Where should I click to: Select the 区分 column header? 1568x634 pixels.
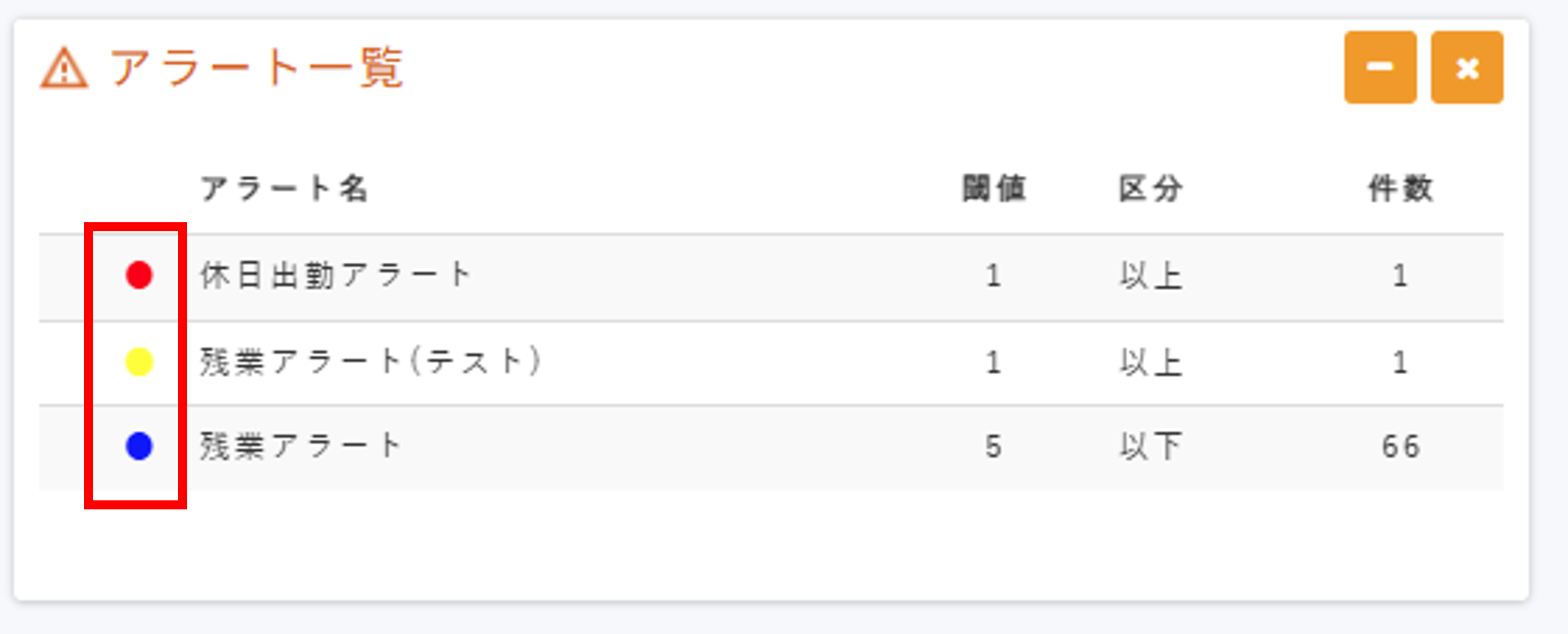(x=1150, y=189)
